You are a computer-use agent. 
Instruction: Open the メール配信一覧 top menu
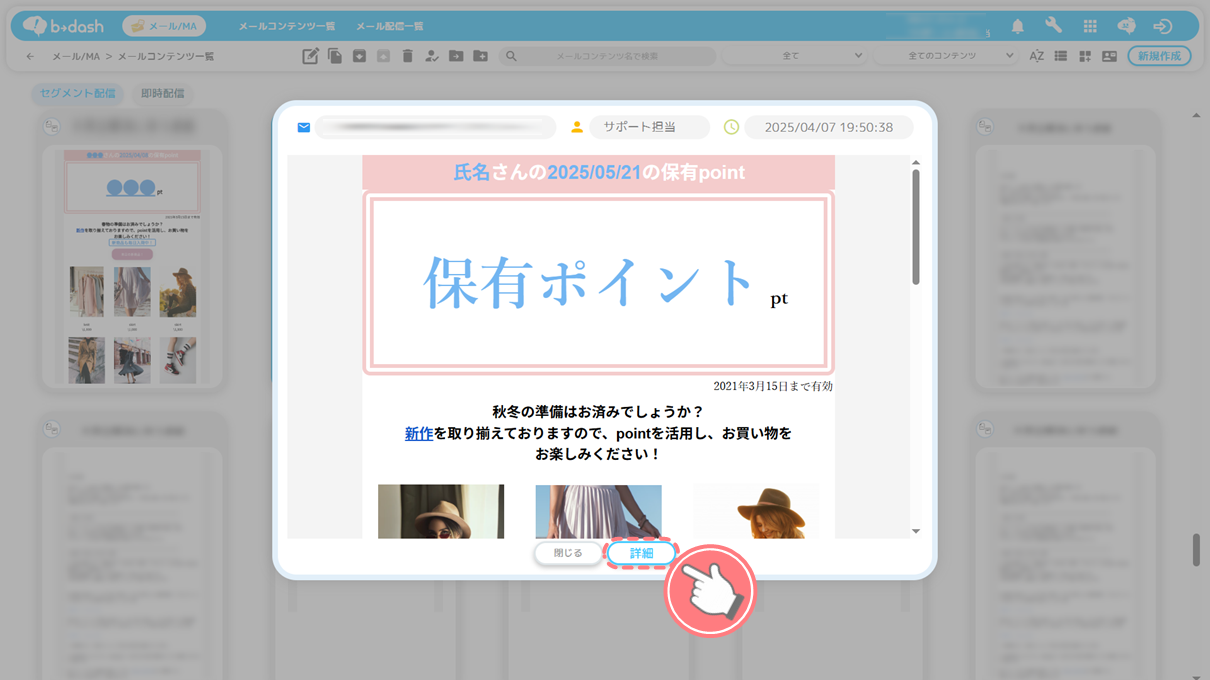(x=390, y=26)
